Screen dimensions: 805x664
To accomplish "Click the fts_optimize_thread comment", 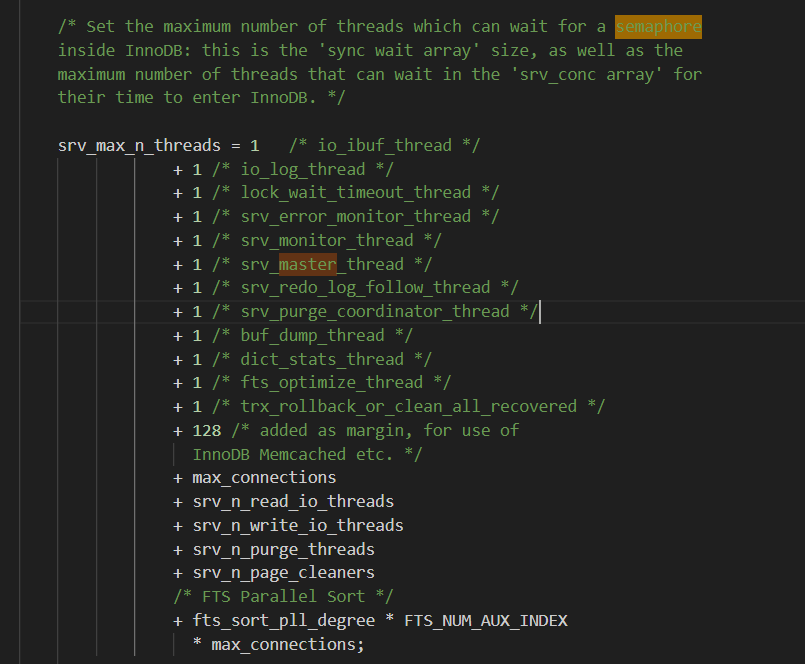I will (331, 383).
